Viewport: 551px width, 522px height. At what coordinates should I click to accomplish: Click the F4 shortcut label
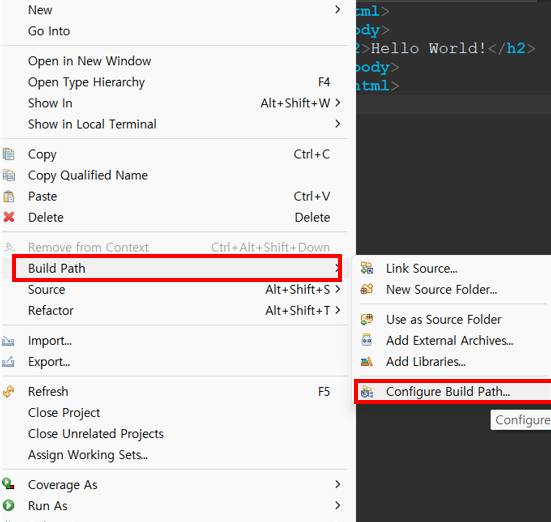pyautogui.click(x=324, y=82)
